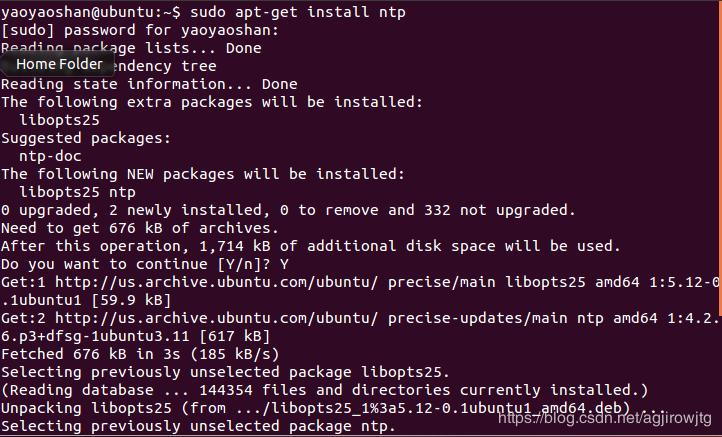Click the '(Reading database ... 144354 files' line
Screen dimensions: 722x437
[x=325, y=390]
